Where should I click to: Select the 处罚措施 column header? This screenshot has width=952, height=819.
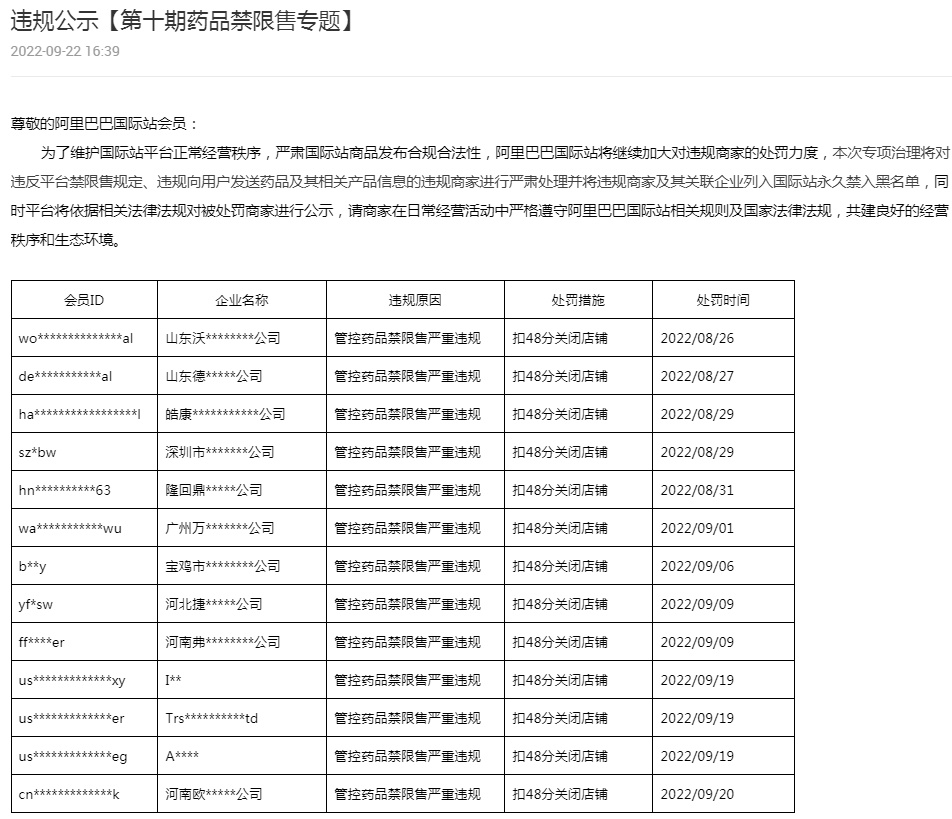pos(578,300)
